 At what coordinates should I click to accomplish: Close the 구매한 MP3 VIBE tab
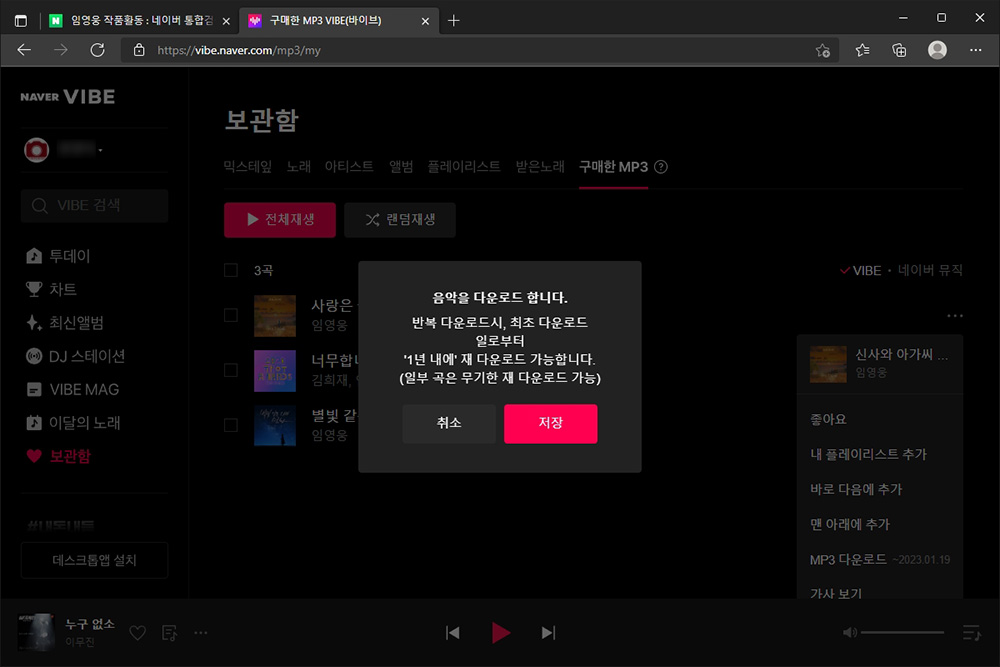425,21
